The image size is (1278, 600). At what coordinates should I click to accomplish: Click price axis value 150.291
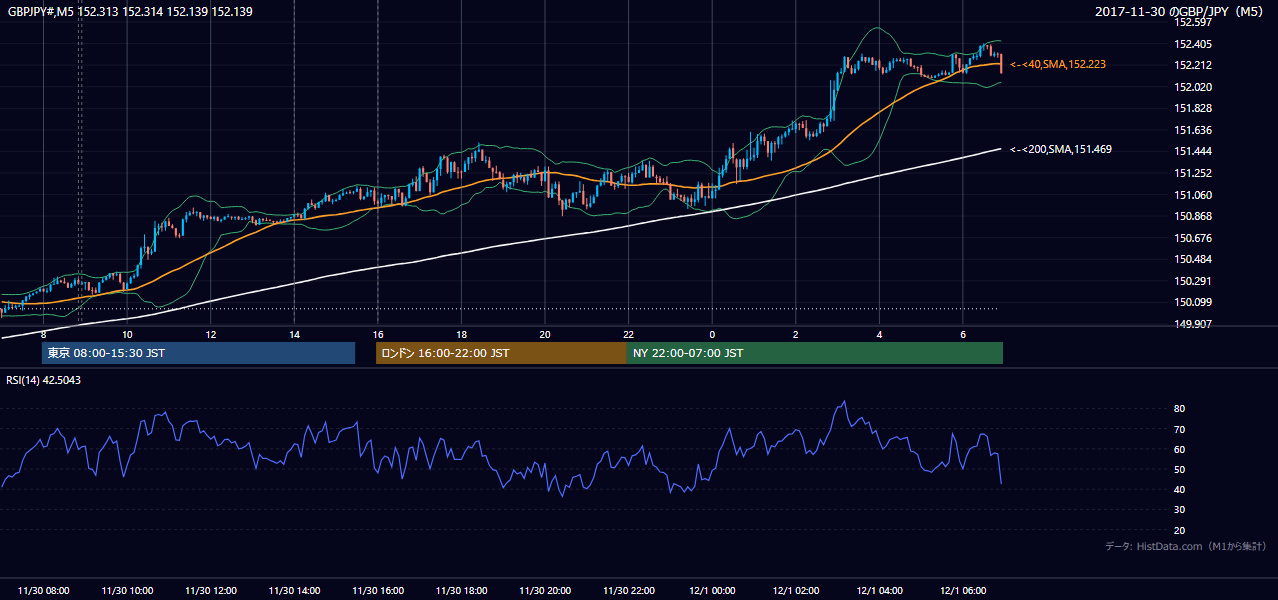1193,281
